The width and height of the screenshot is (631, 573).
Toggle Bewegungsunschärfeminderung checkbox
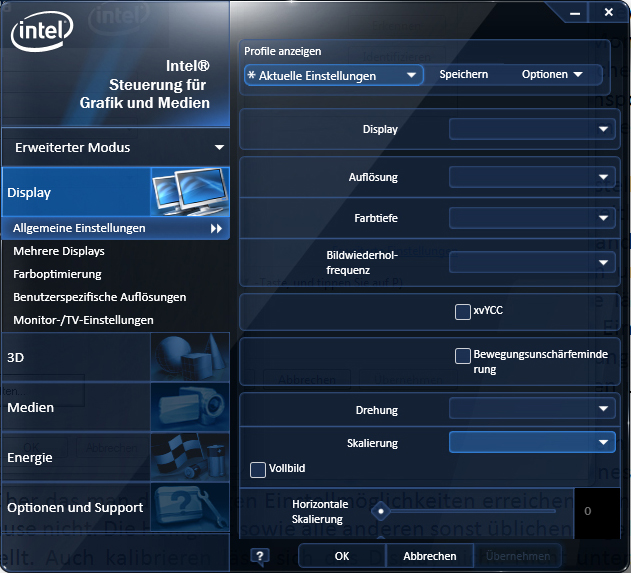point(463,356)
